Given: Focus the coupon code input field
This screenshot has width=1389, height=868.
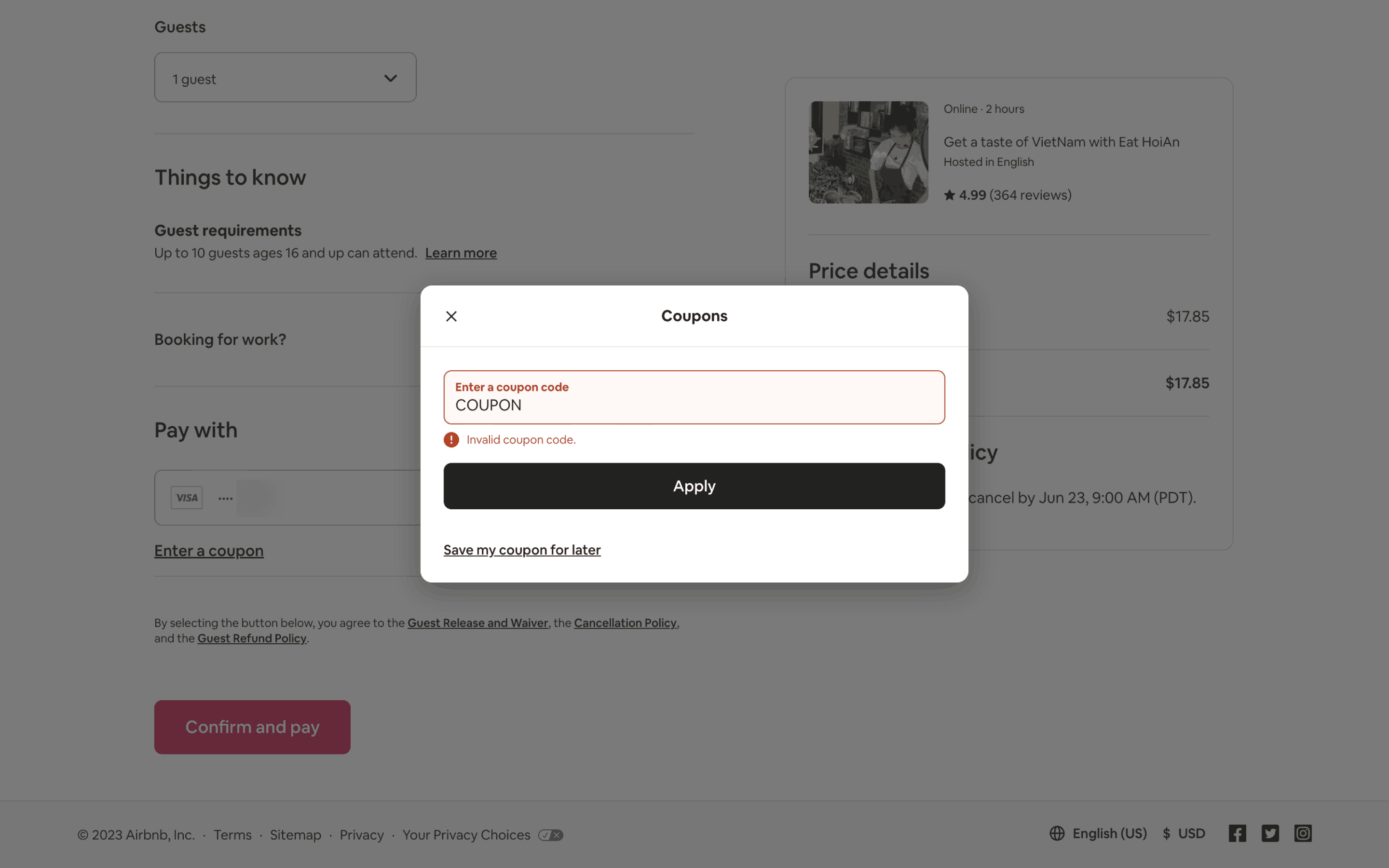Looking at the screenshot, I should (694, 404).
